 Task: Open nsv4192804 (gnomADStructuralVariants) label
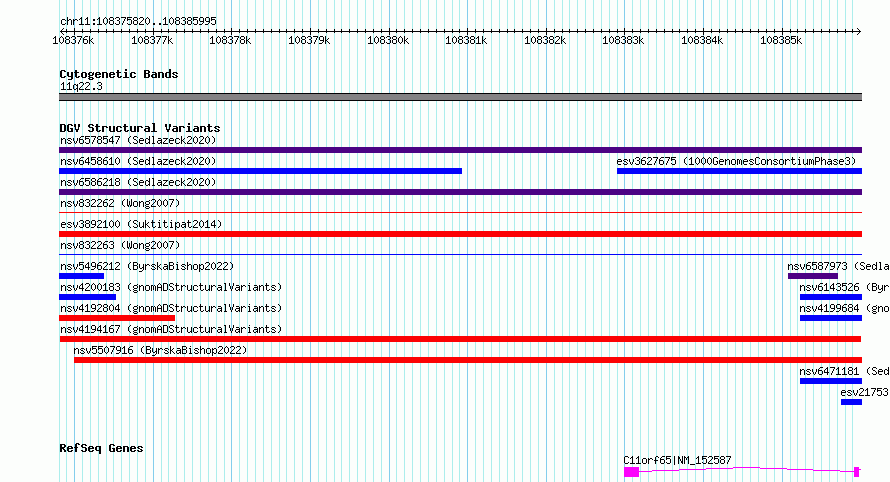click(x=171, y=308)
